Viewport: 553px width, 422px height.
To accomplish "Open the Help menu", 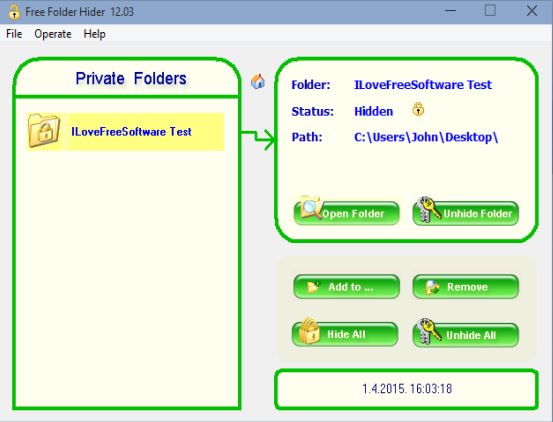I will click(x=95, y=34).
